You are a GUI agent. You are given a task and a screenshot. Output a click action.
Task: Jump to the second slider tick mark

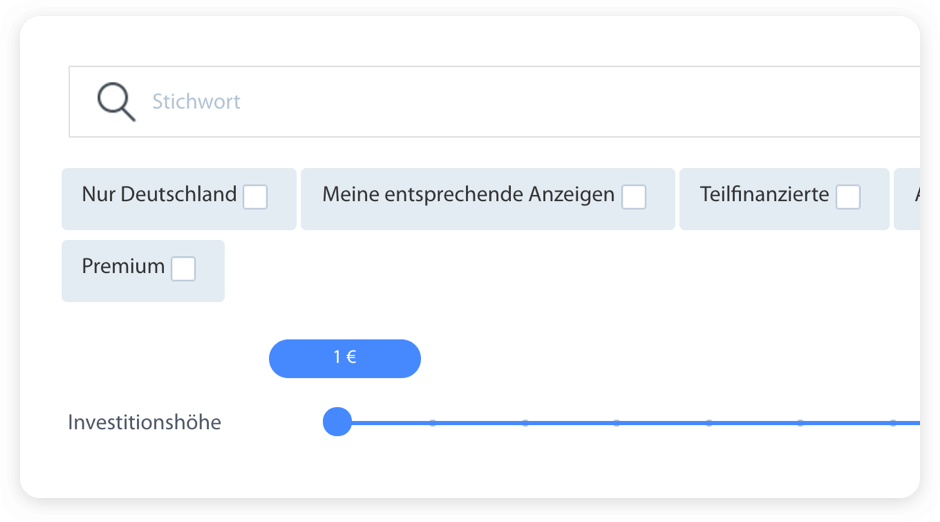pos(525,423)
